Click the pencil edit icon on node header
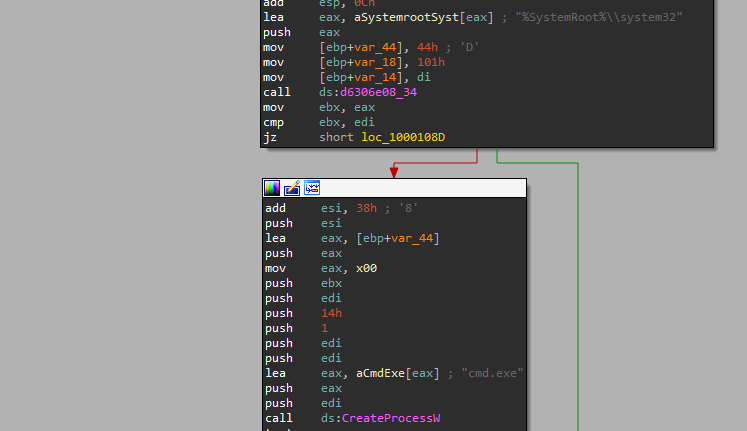 point(292,188)
